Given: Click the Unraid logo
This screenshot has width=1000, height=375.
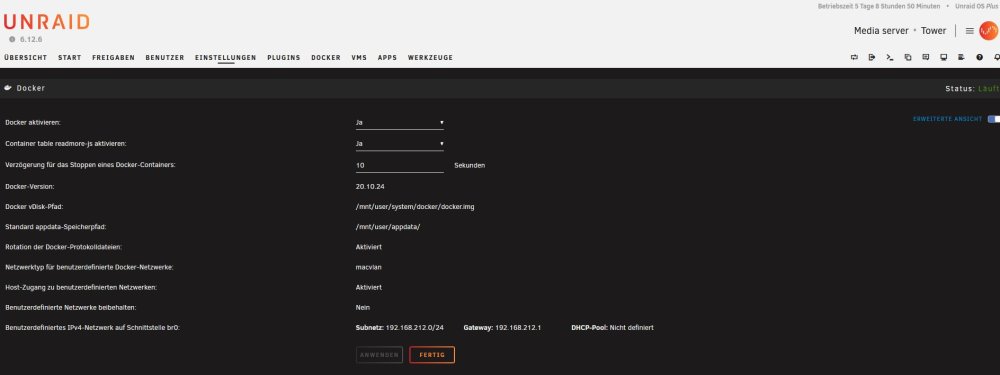Looking at the screenshot, I should tap(47, 22).
